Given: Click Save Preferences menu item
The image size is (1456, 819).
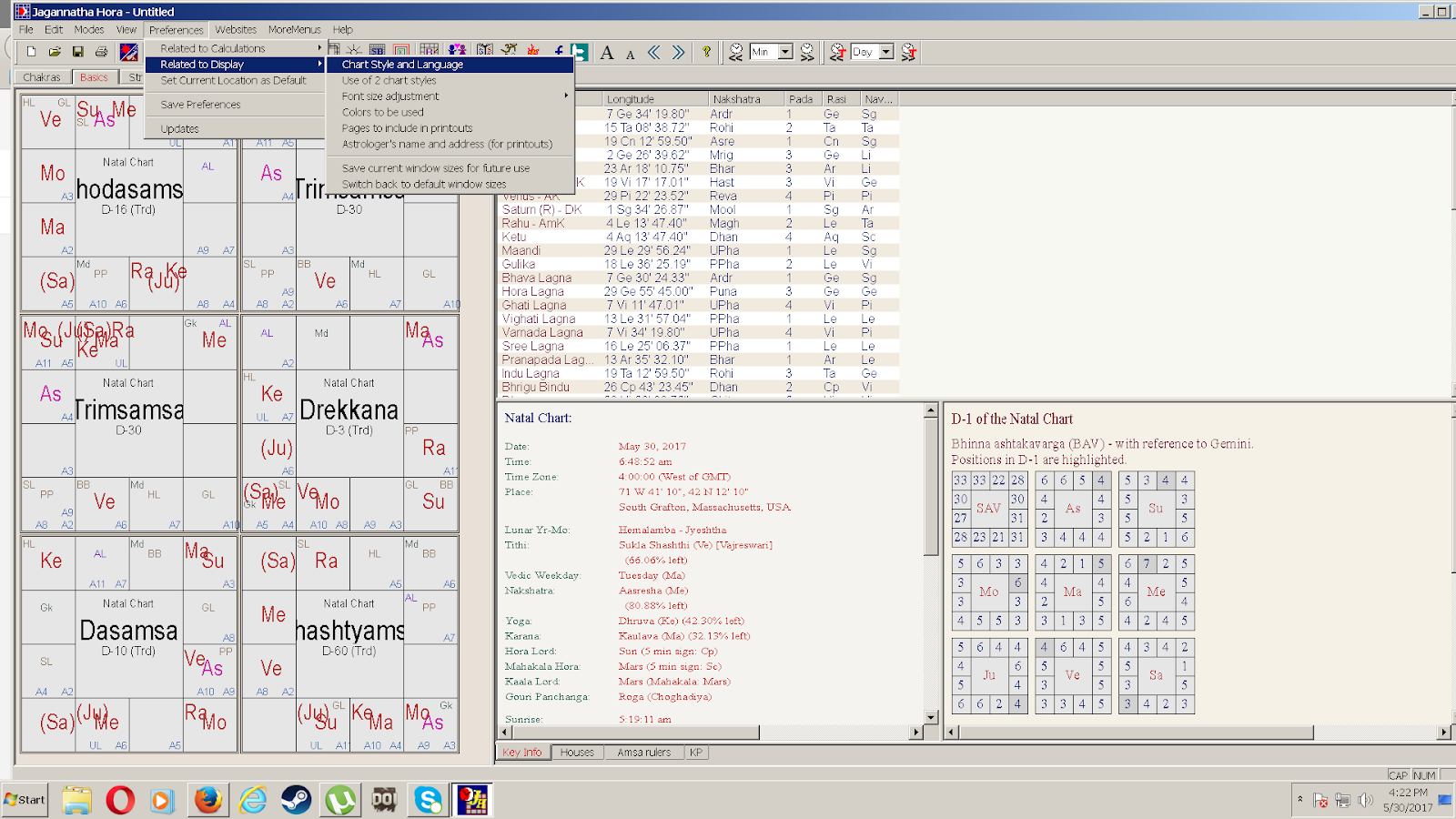Looking at the screenshot, I should (x=235, y=105).
